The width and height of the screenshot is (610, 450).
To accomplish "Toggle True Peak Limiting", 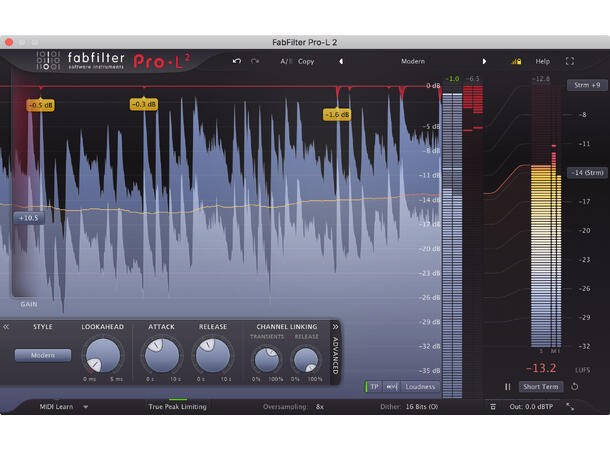I will coord(177,407).
